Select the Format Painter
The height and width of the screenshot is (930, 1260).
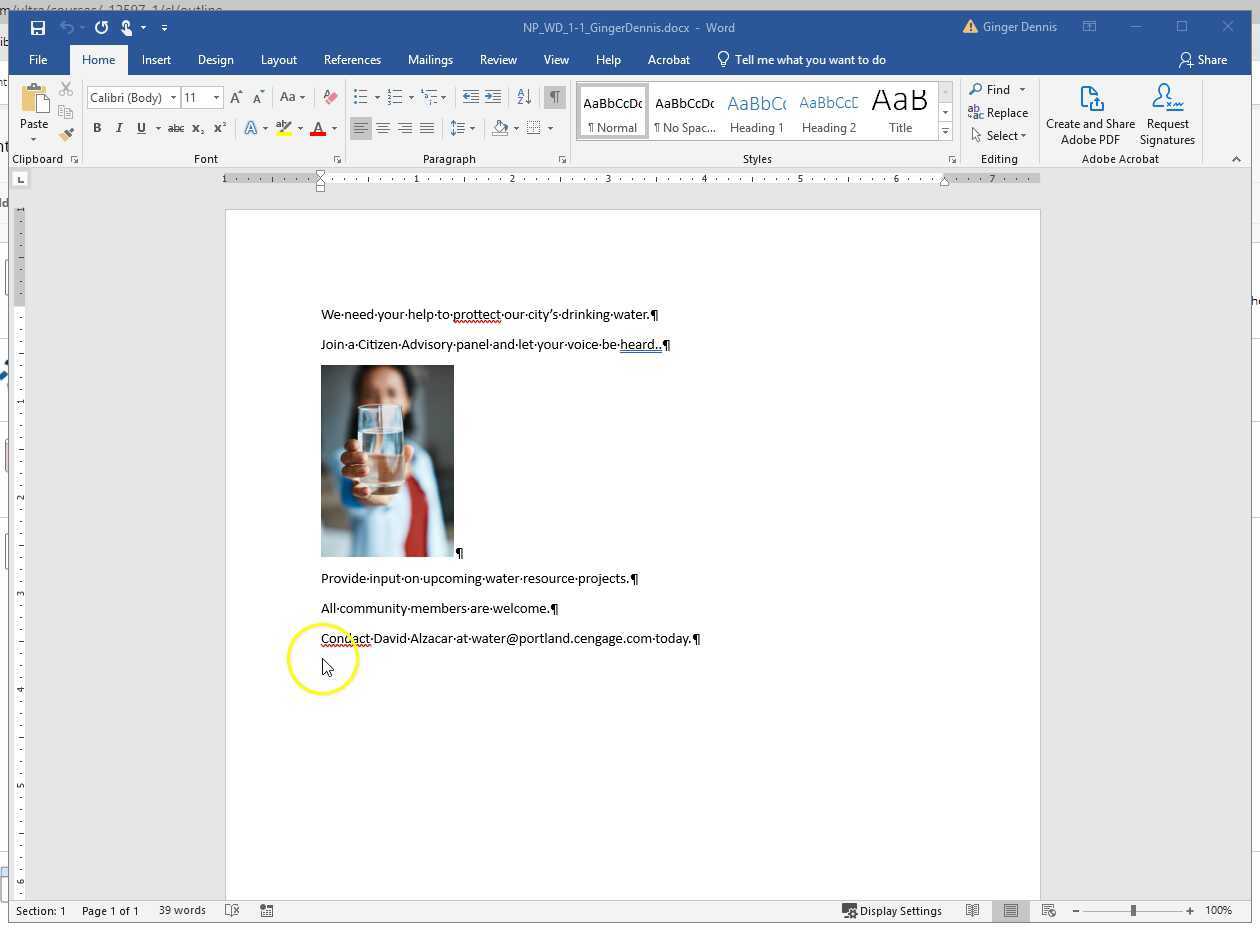pos(65,134)
